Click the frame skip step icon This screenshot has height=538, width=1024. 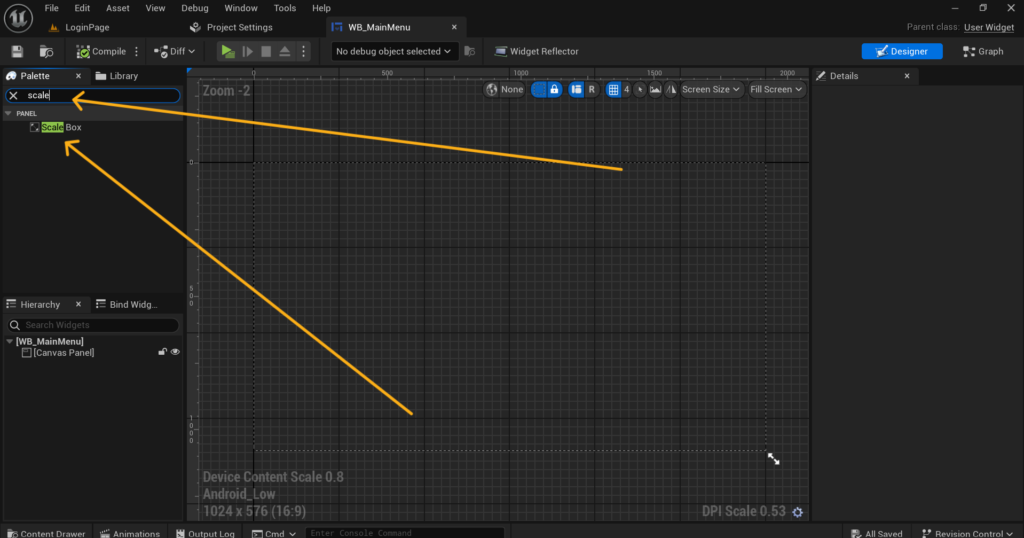click(x=248, y=51)
